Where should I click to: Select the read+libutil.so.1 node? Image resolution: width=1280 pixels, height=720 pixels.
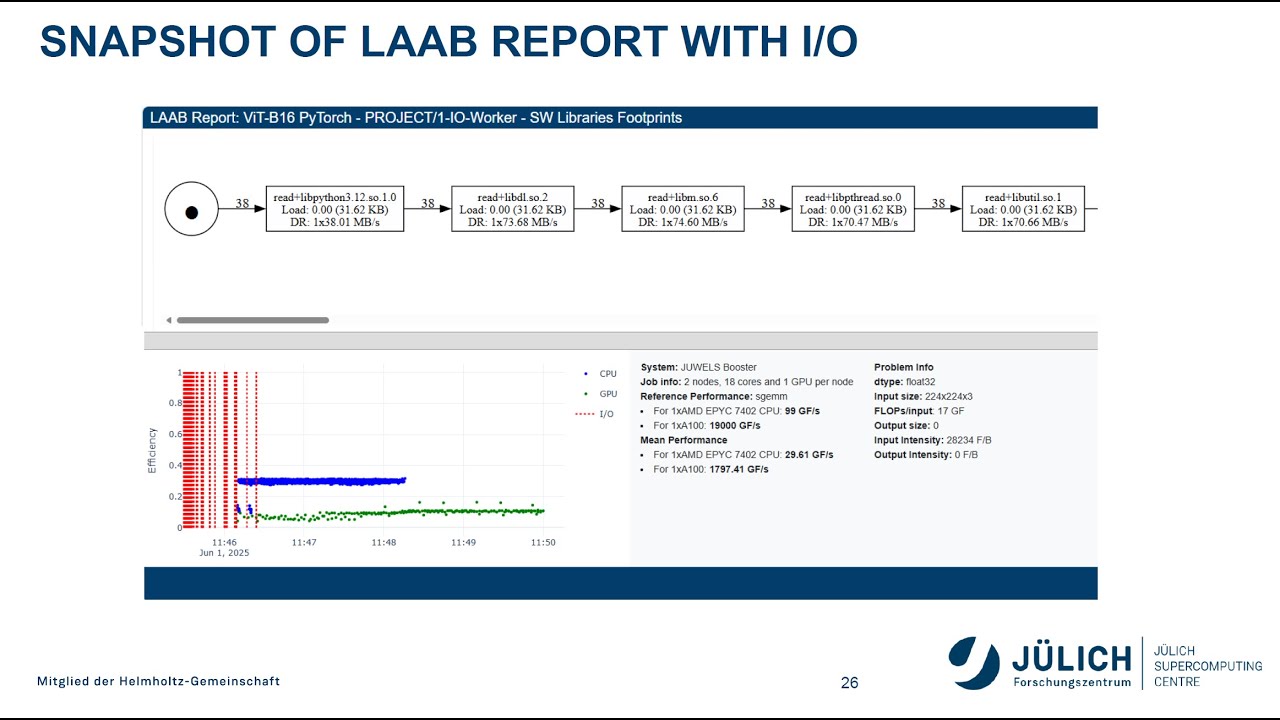pyautogui.click(x=1023, y=209)
